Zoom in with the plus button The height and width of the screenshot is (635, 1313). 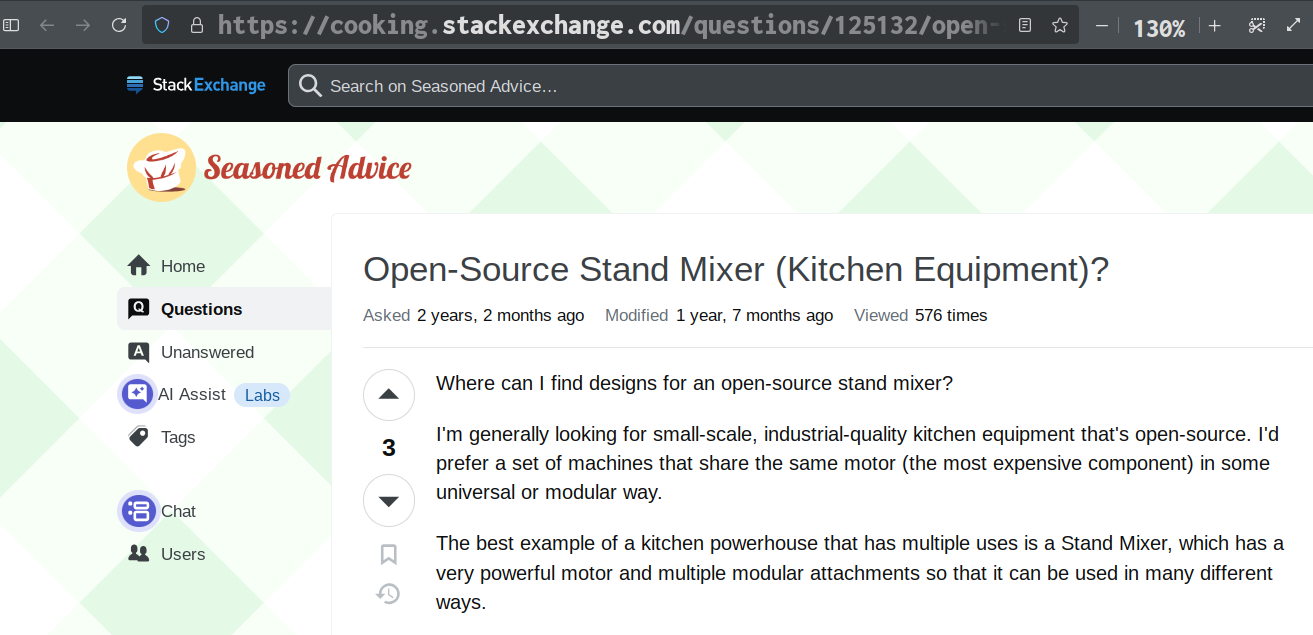pyautogui.click(x=1214, y=26)
